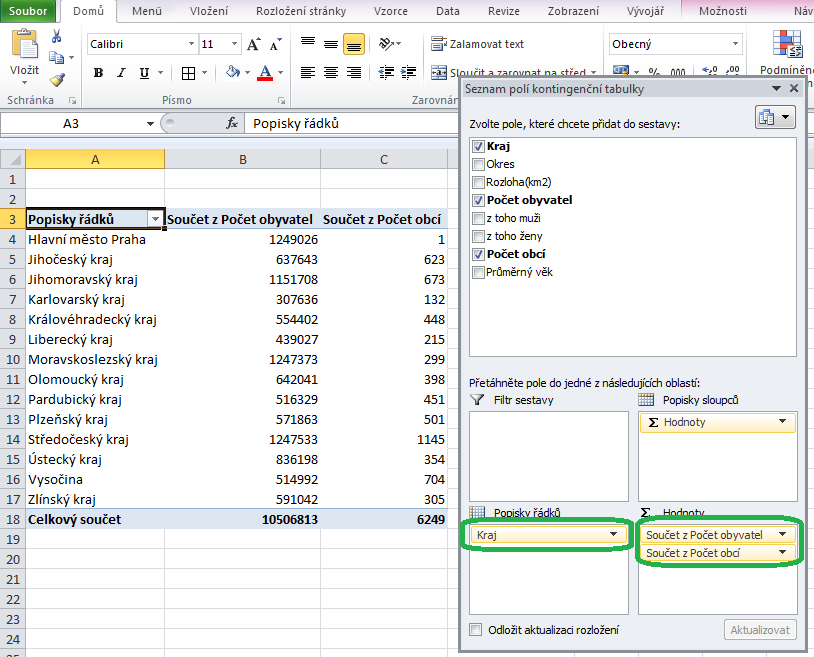
Task: Select column B header
Action: click(242, 159)
